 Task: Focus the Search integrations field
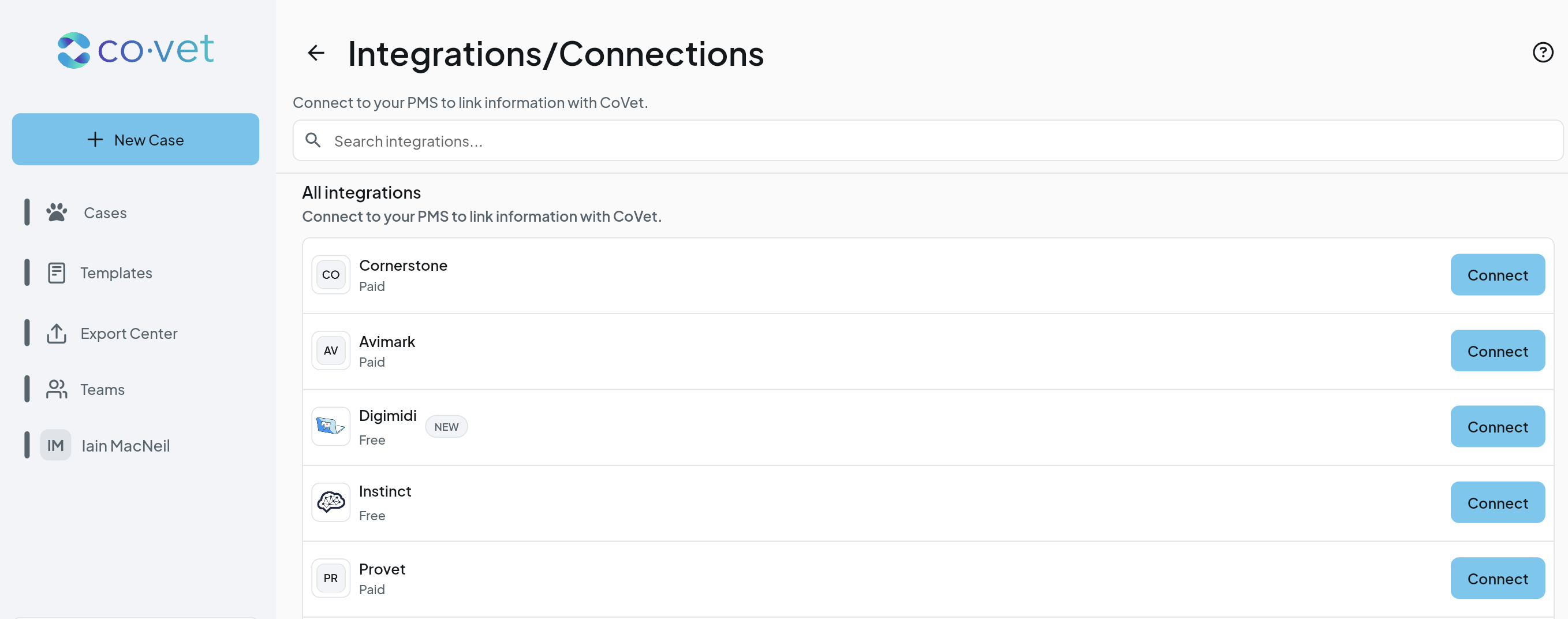[928, 140]
